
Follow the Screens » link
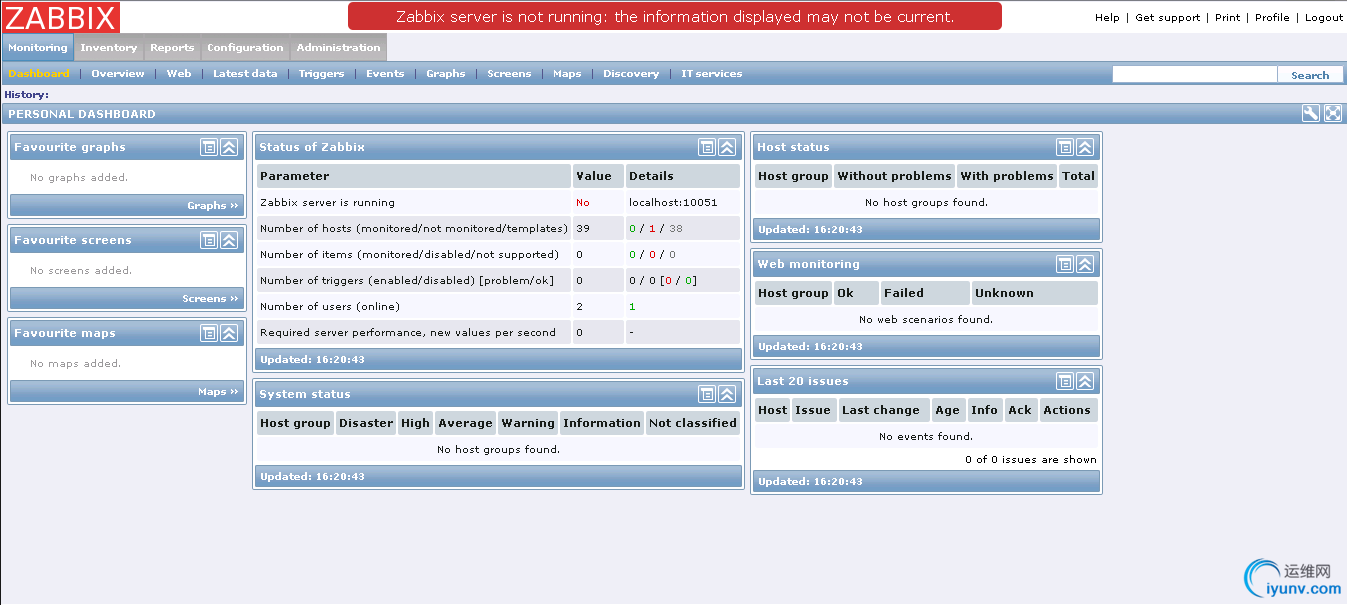coord(211,299)
